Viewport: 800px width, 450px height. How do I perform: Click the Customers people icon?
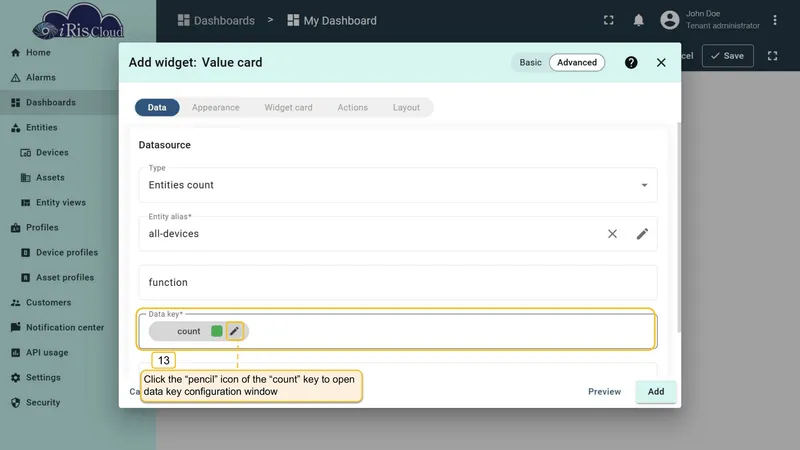[15, 303]
